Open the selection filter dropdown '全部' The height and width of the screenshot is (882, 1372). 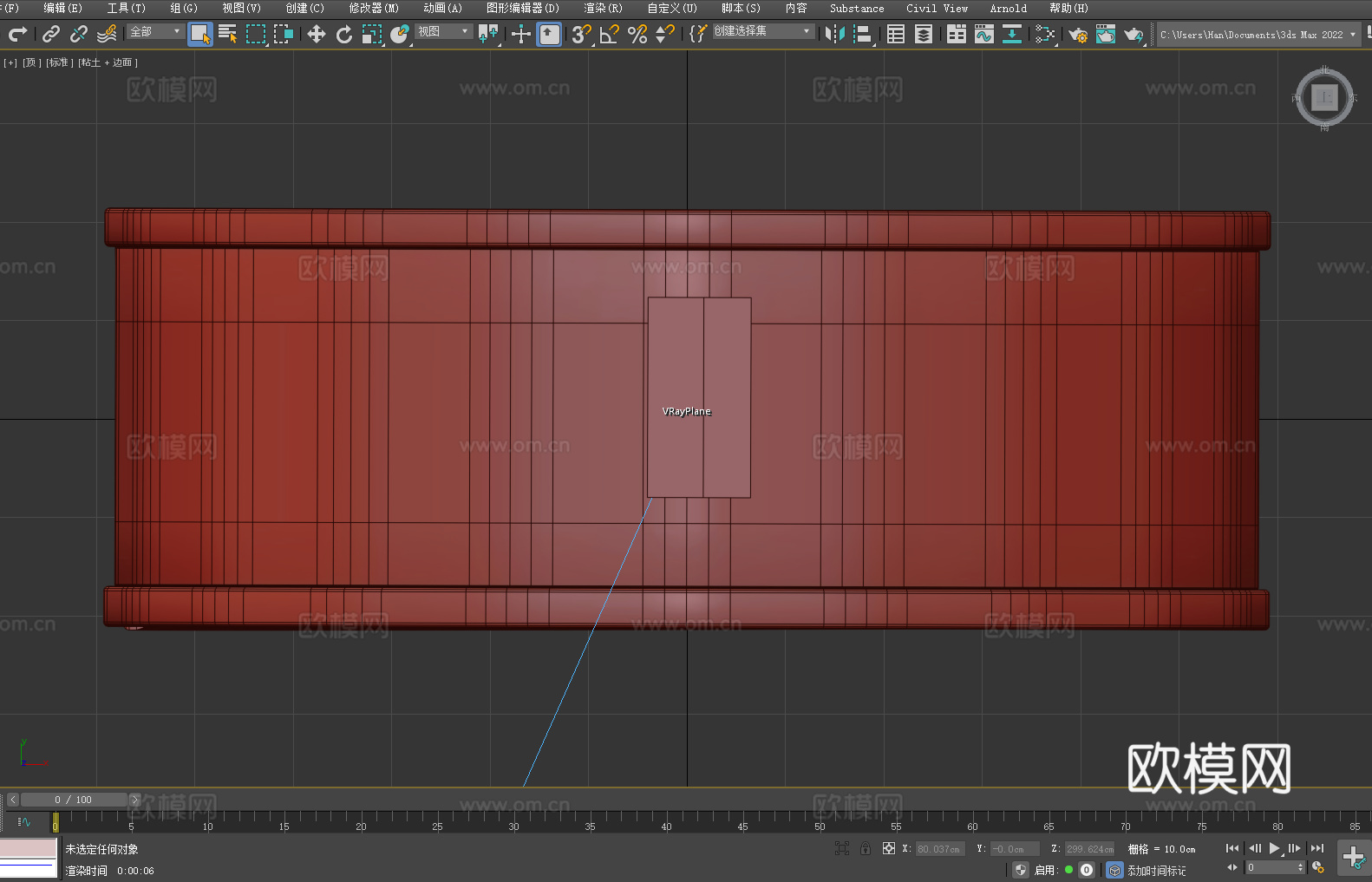coord(155,31)
